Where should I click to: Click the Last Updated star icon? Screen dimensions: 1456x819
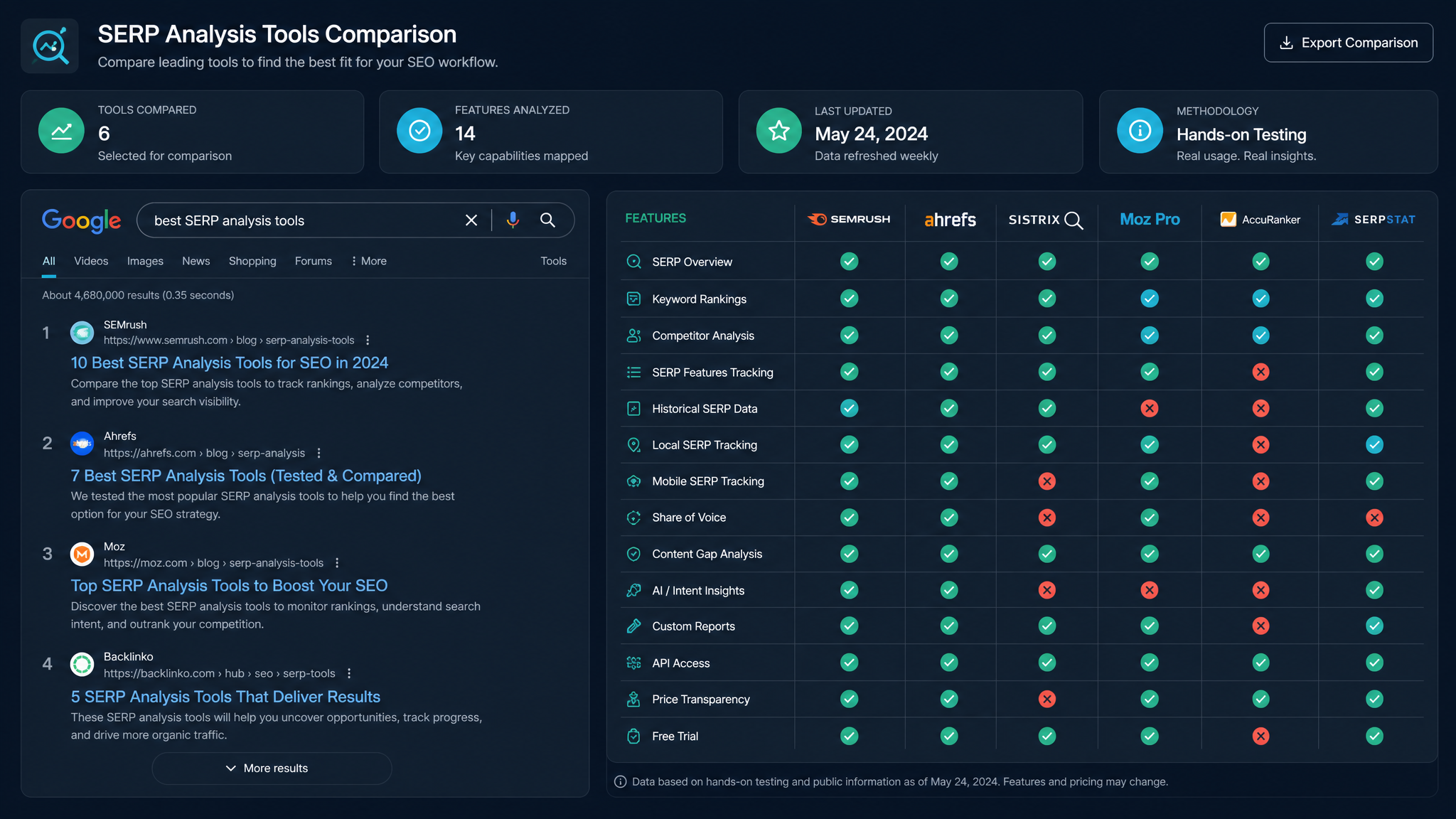[x=779, y=131]
